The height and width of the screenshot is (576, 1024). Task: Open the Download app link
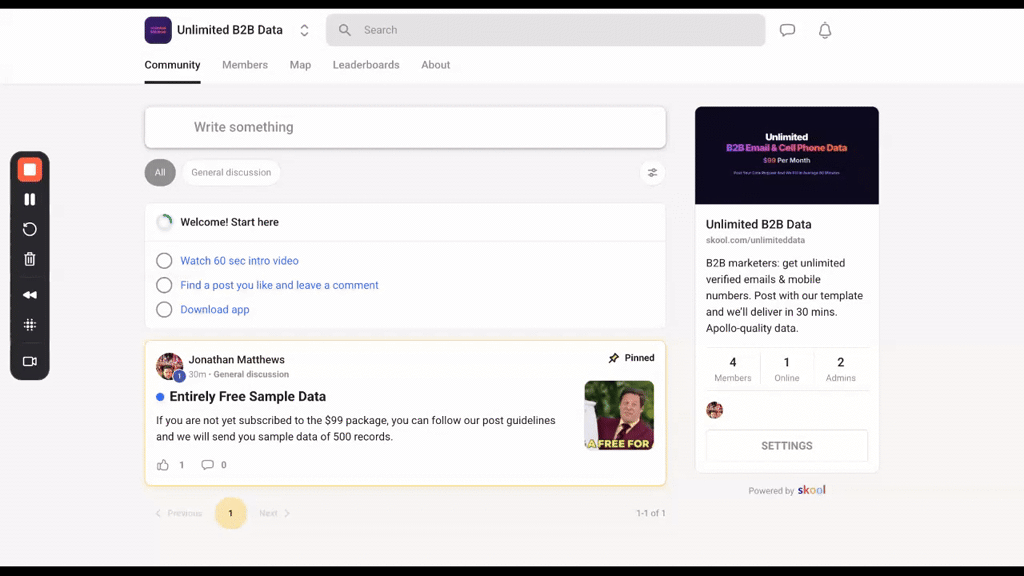(x=214, y=310)
